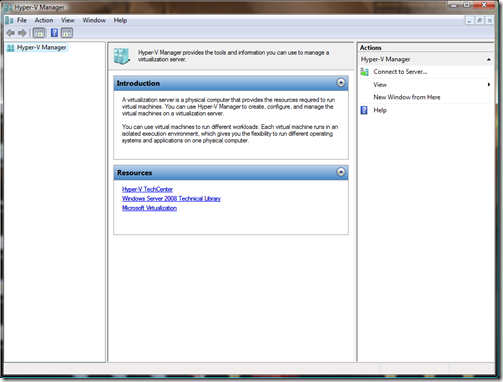The height and width of the screenshot is (382, 503).
Task: Click Help text in the Actions pane
Action: tap(380, 110)
